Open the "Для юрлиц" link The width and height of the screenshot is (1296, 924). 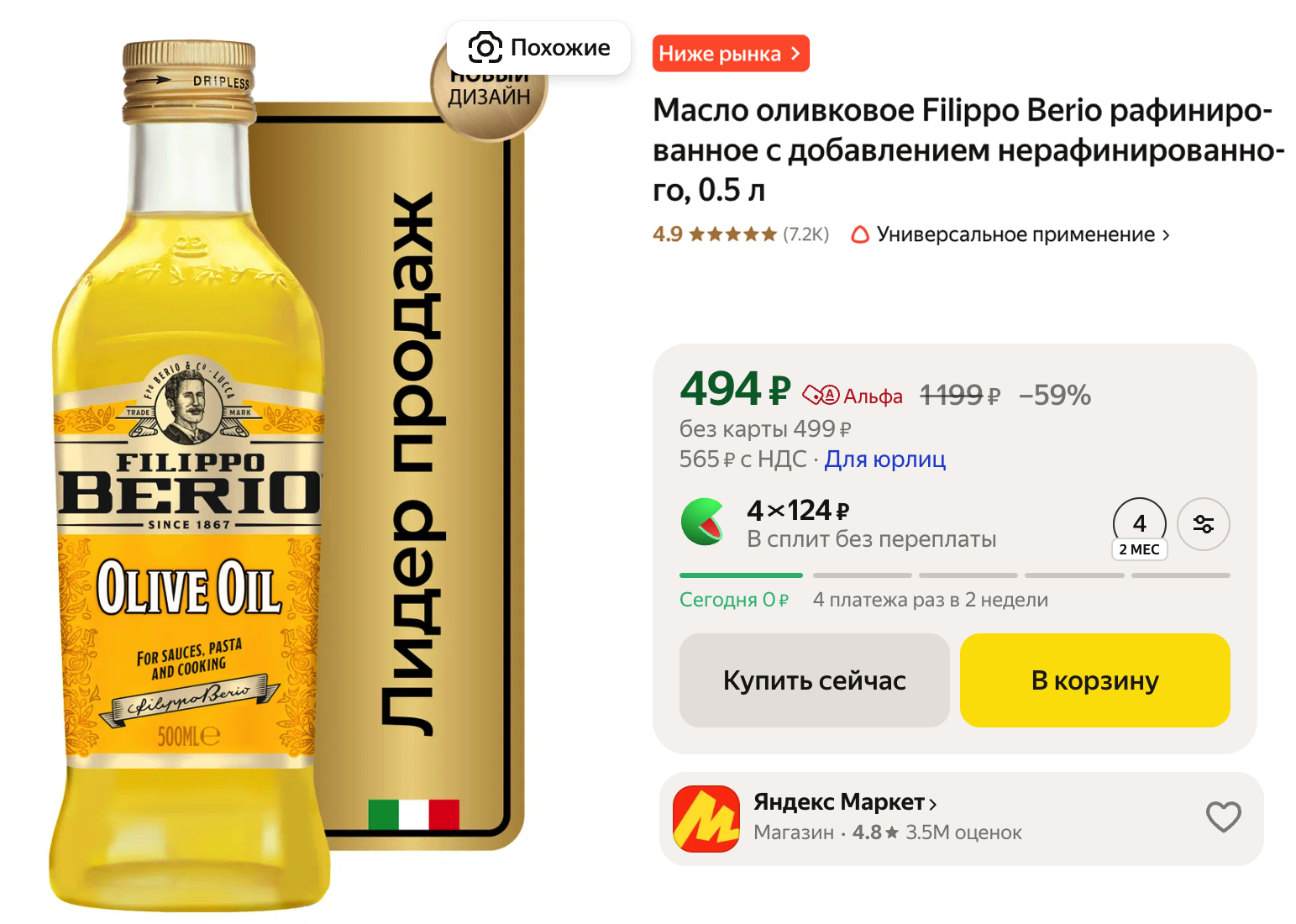point(884,459)
